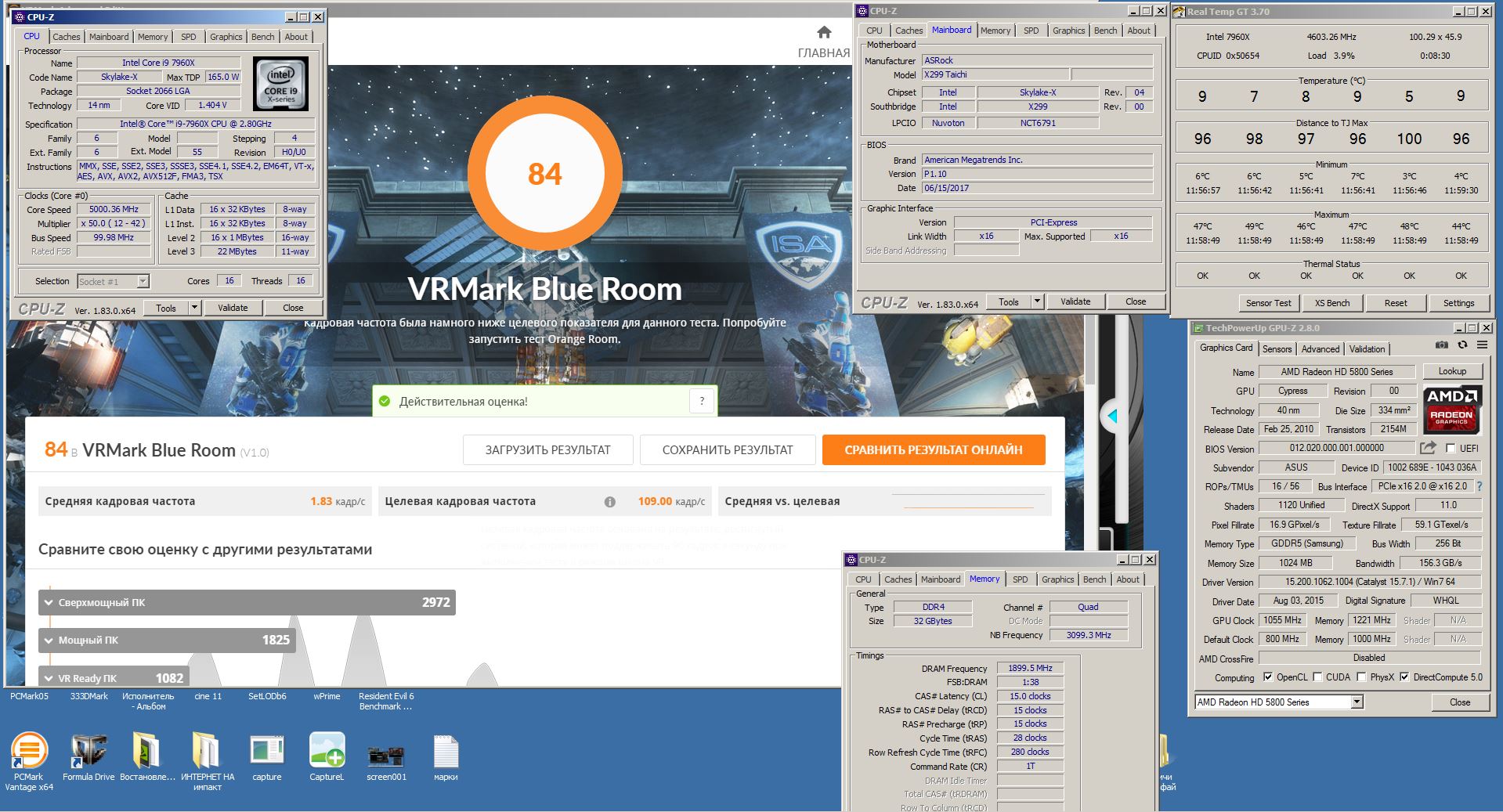Click Sensor Test in Real Temp
The height and width of the screenshot is (812, 1503).
[x=1268, y=303]
